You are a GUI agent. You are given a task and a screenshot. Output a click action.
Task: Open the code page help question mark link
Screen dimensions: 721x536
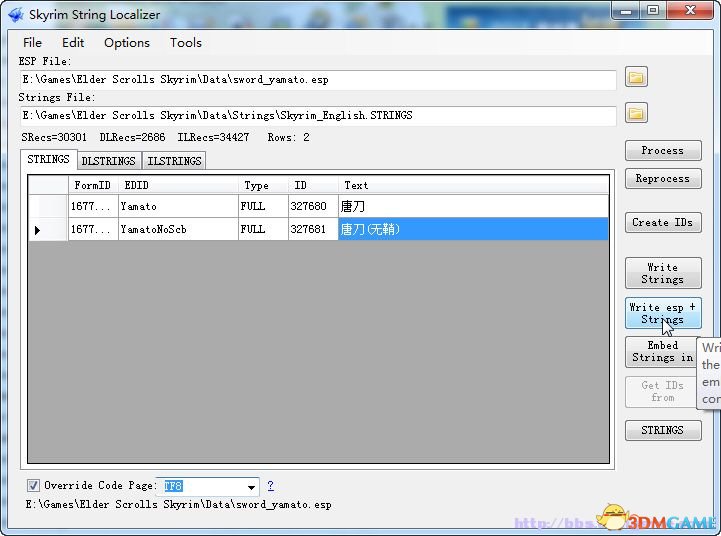tap(270, 485)
